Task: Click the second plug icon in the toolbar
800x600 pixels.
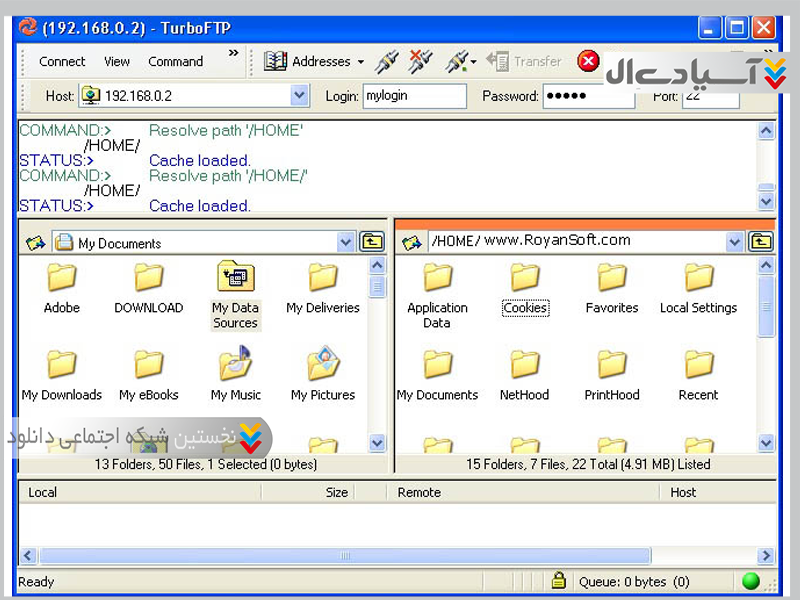Action: point(421,61)
